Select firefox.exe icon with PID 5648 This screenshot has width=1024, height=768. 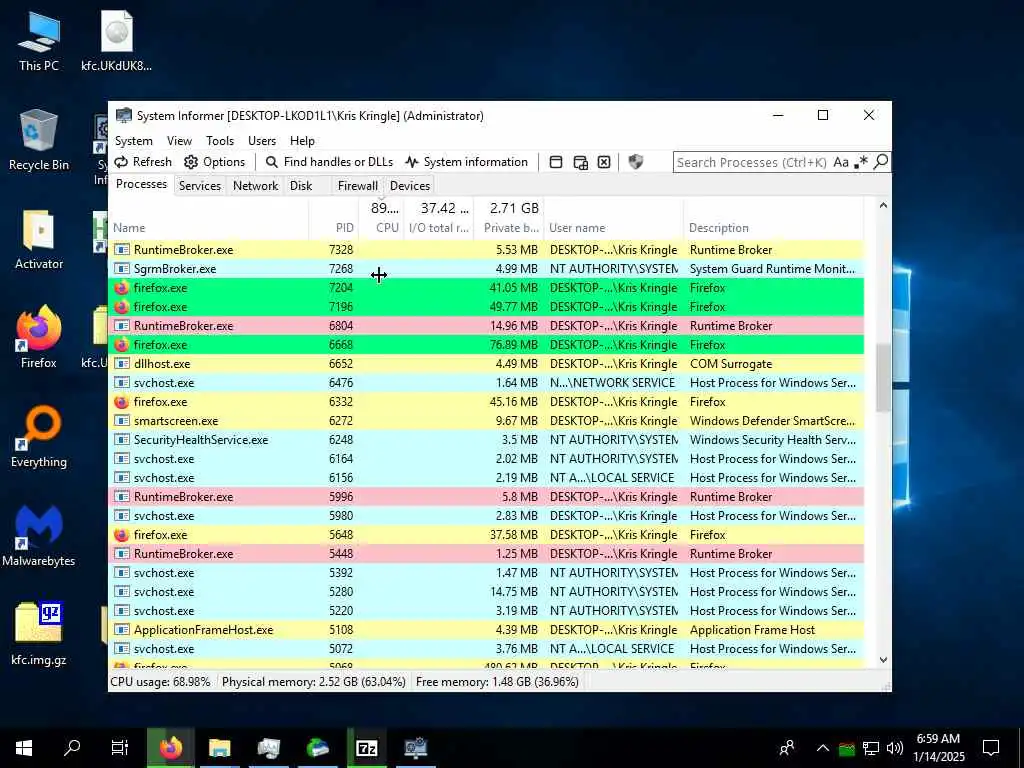click(121, 534)
